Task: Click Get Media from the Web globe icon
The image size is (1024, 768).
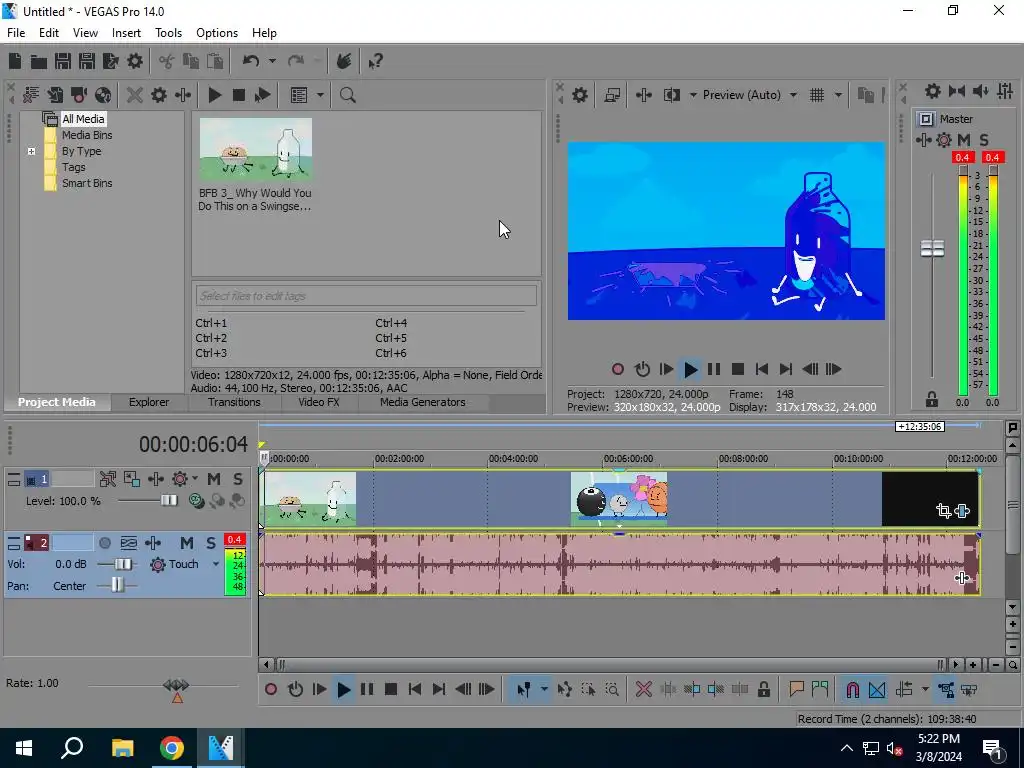Action: point(103,95)
